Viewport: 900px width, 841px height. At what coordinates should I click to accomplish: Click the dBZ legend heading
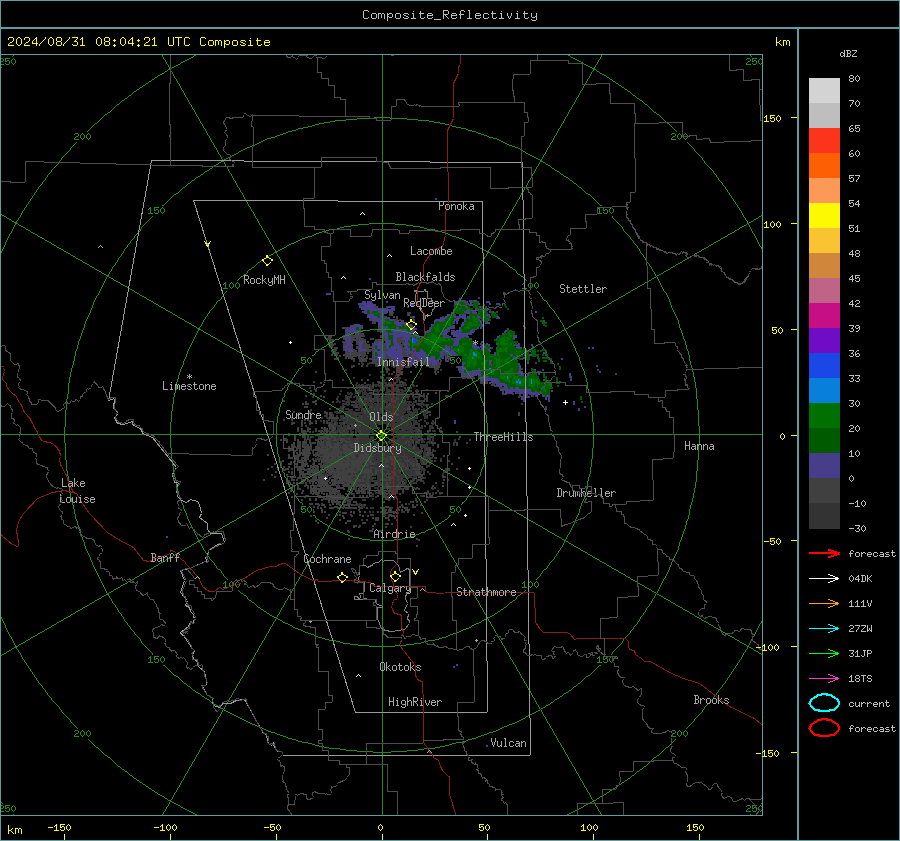[x=848, y=53]
